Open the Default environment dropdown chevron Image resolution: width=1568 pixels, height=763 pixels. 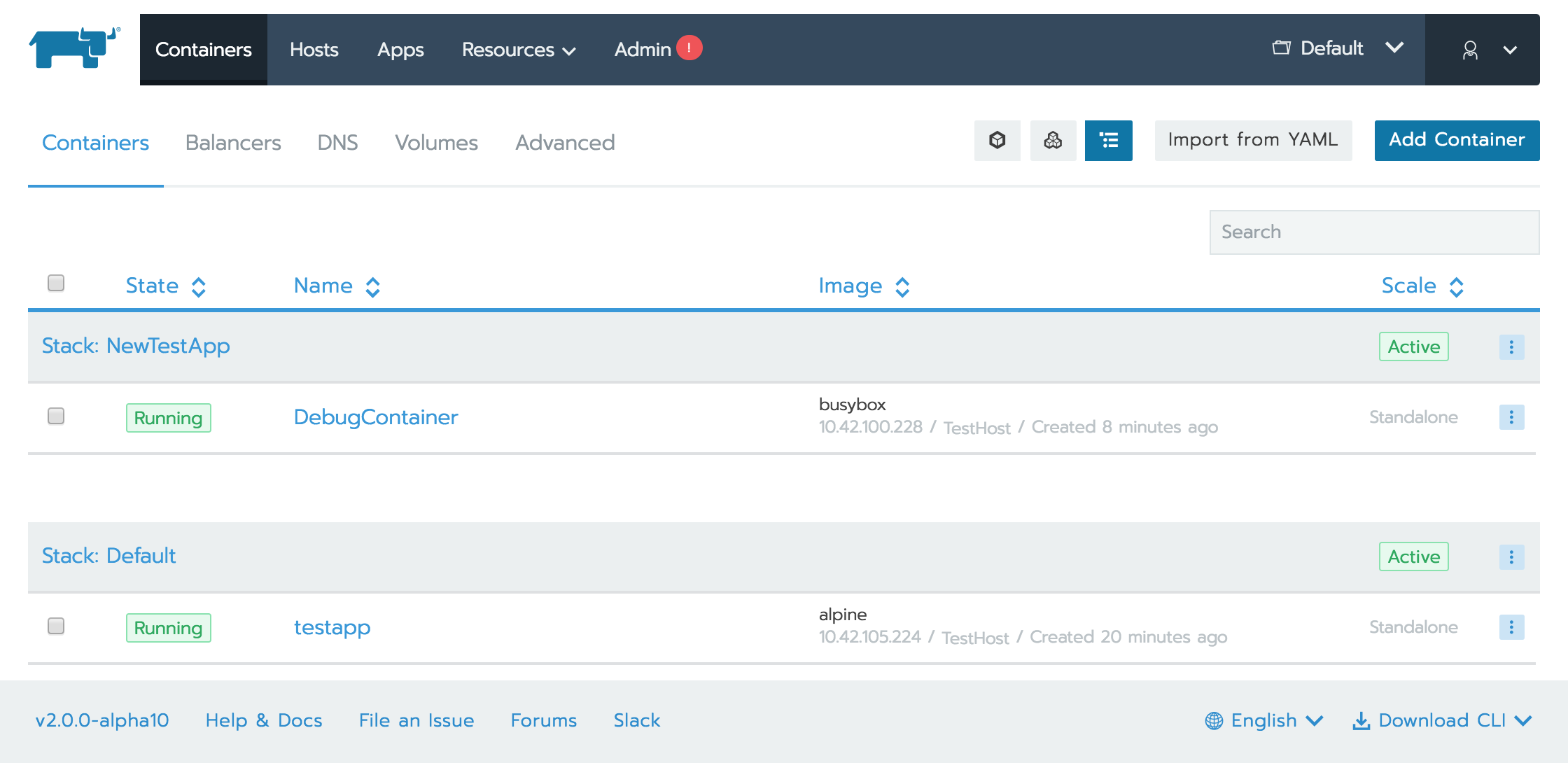pyautogui.click(x=1394, y=48)
